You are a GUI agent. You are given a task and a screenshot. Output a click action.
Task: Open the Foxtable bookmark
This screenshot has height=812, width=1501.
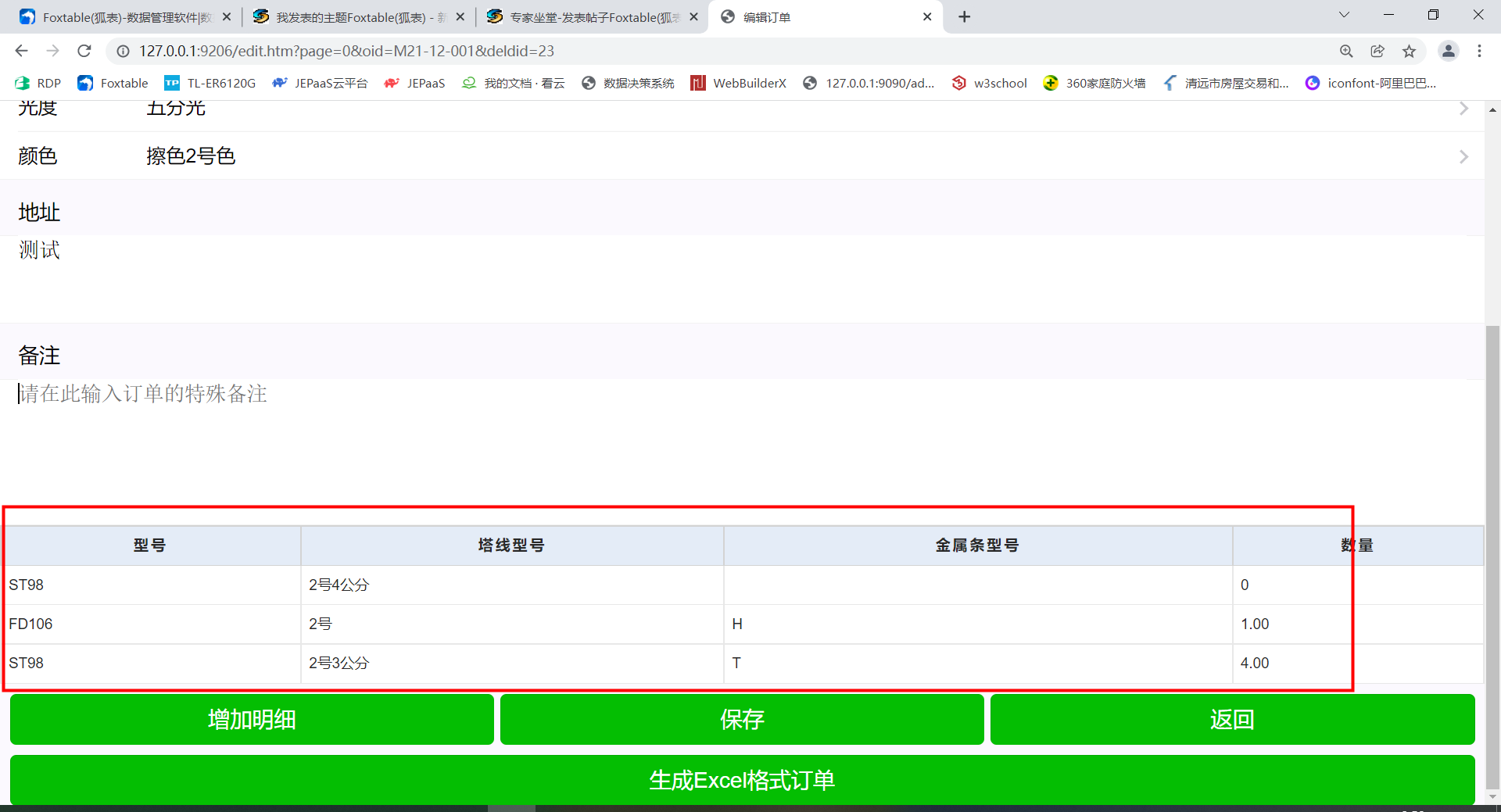coord(113,83)
